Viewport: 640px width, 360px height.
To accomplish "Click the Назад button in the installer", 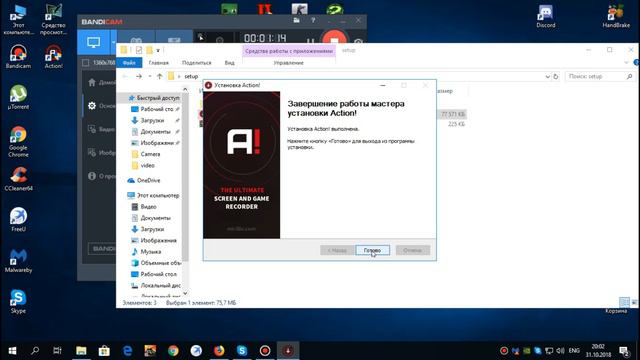I will [x=337, y=250].
